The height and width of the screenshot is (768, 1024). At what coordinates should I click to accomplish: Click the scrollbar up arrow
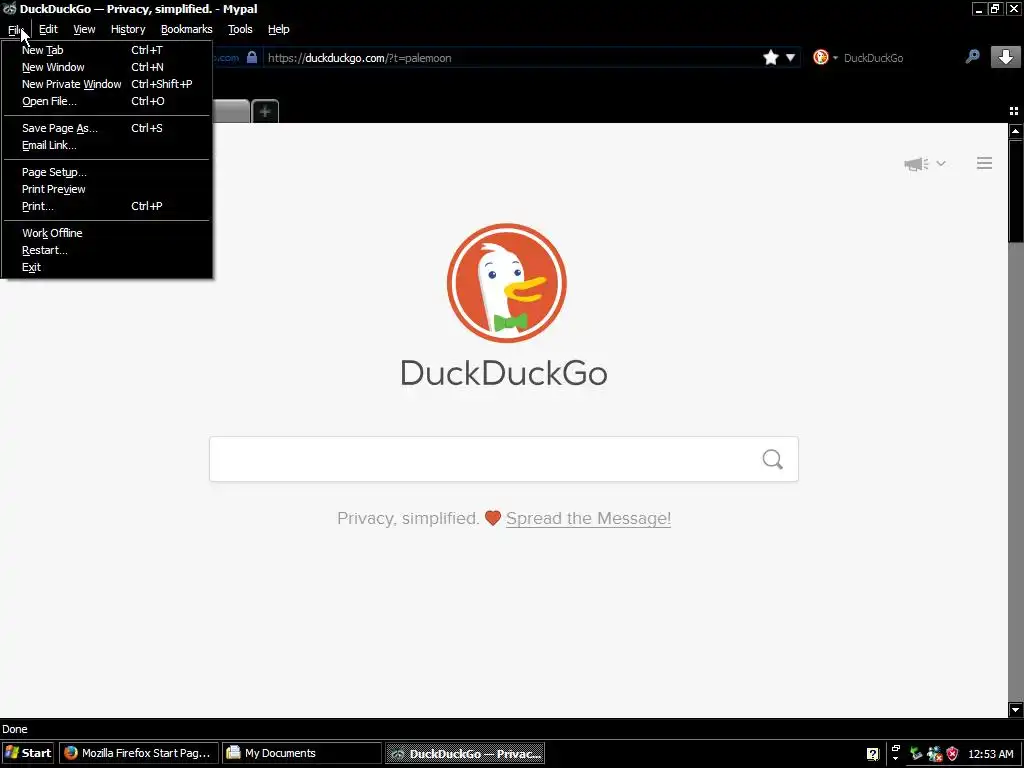(x=1016, y=131)
